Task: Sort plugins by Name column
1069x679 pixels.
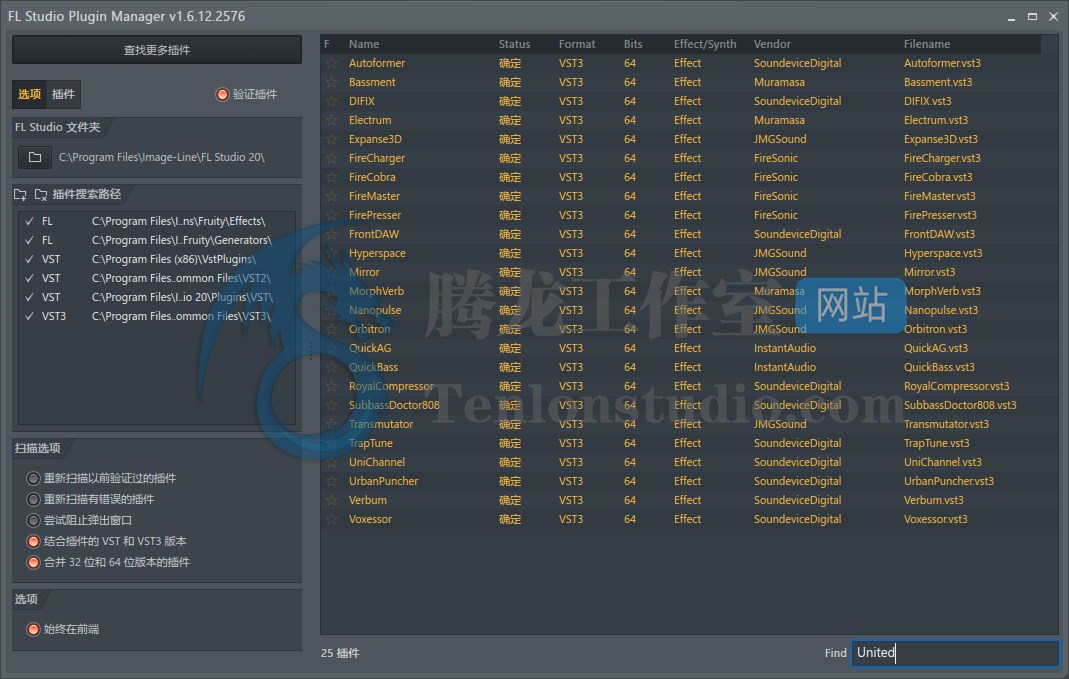Action: [x=364, y=44]
